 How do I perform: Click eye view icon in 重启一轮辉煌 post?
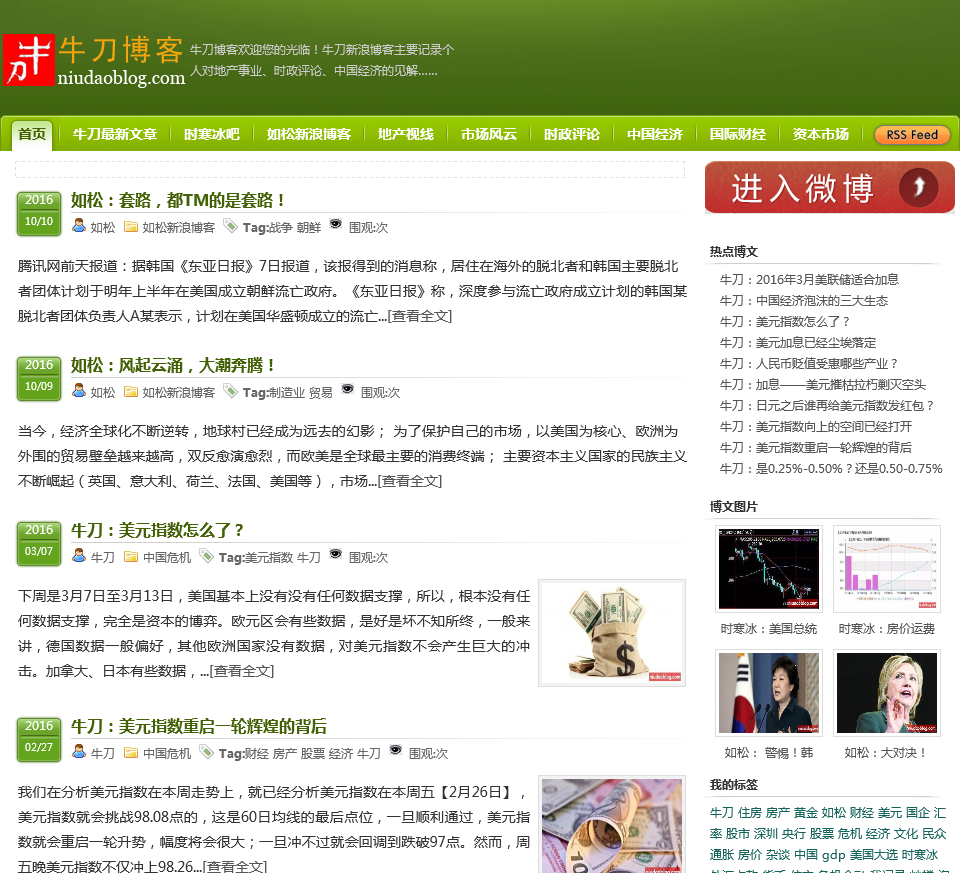click(x=396, y=749)
